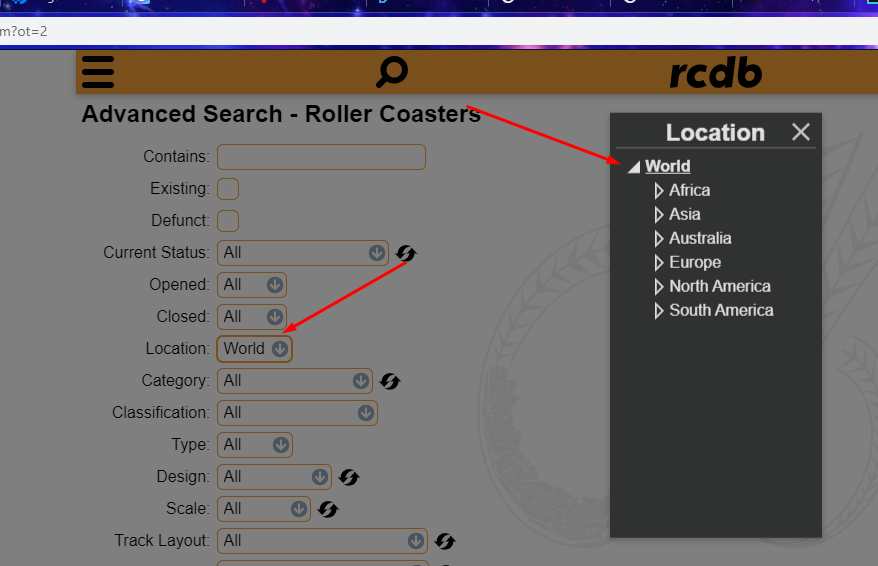
Task: Open the Category dropdown
Action: pyautogui.click(x=295, y=381)
